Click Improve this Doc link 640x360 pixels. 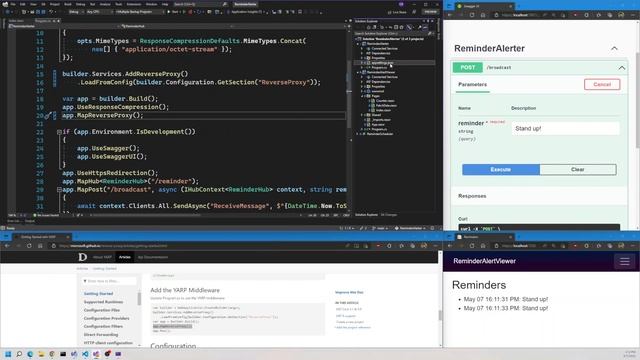coord(349,292)
